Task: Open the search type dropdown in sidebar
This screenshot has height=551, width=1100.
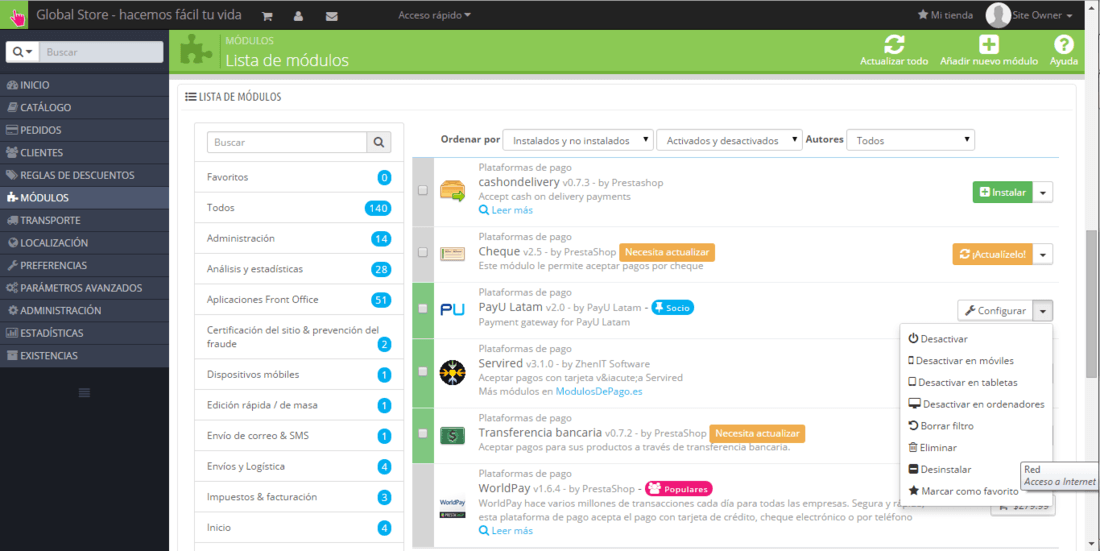Action: point(22,52)
